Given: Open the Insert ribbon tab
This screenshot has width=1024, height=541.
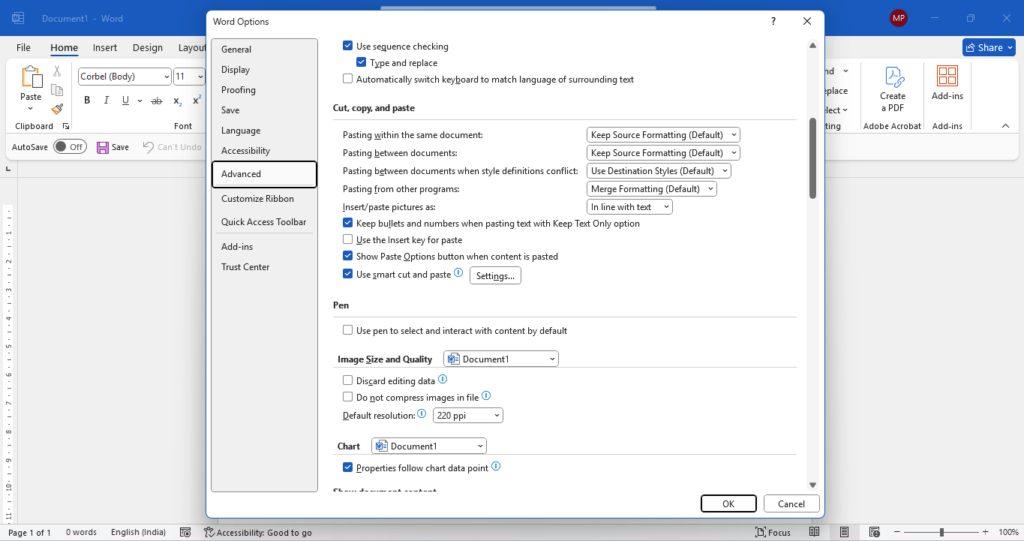Looking at the screenshot, I should (104, 48).
